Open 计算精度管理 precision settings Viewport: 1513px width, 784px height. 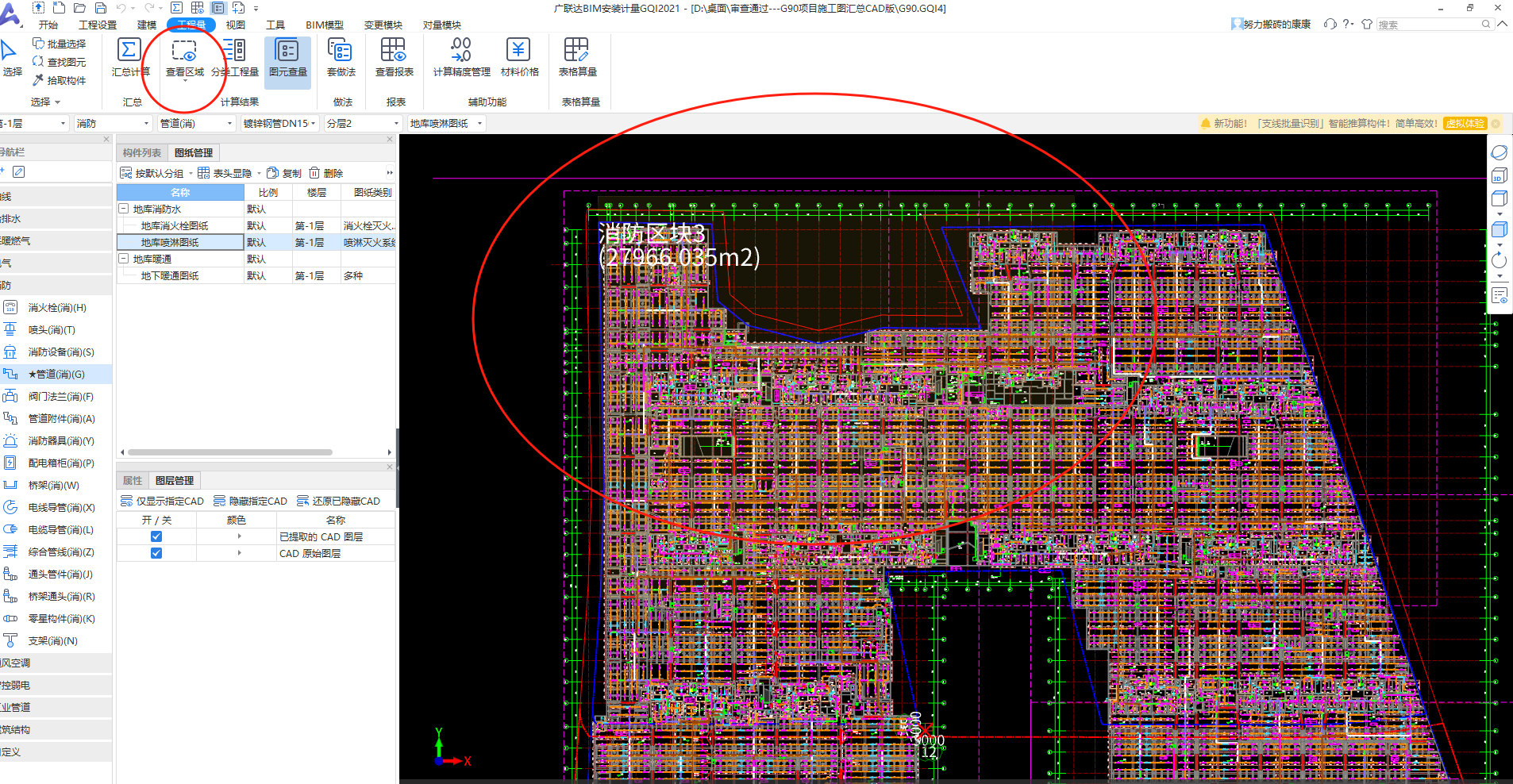coord(461,57)
